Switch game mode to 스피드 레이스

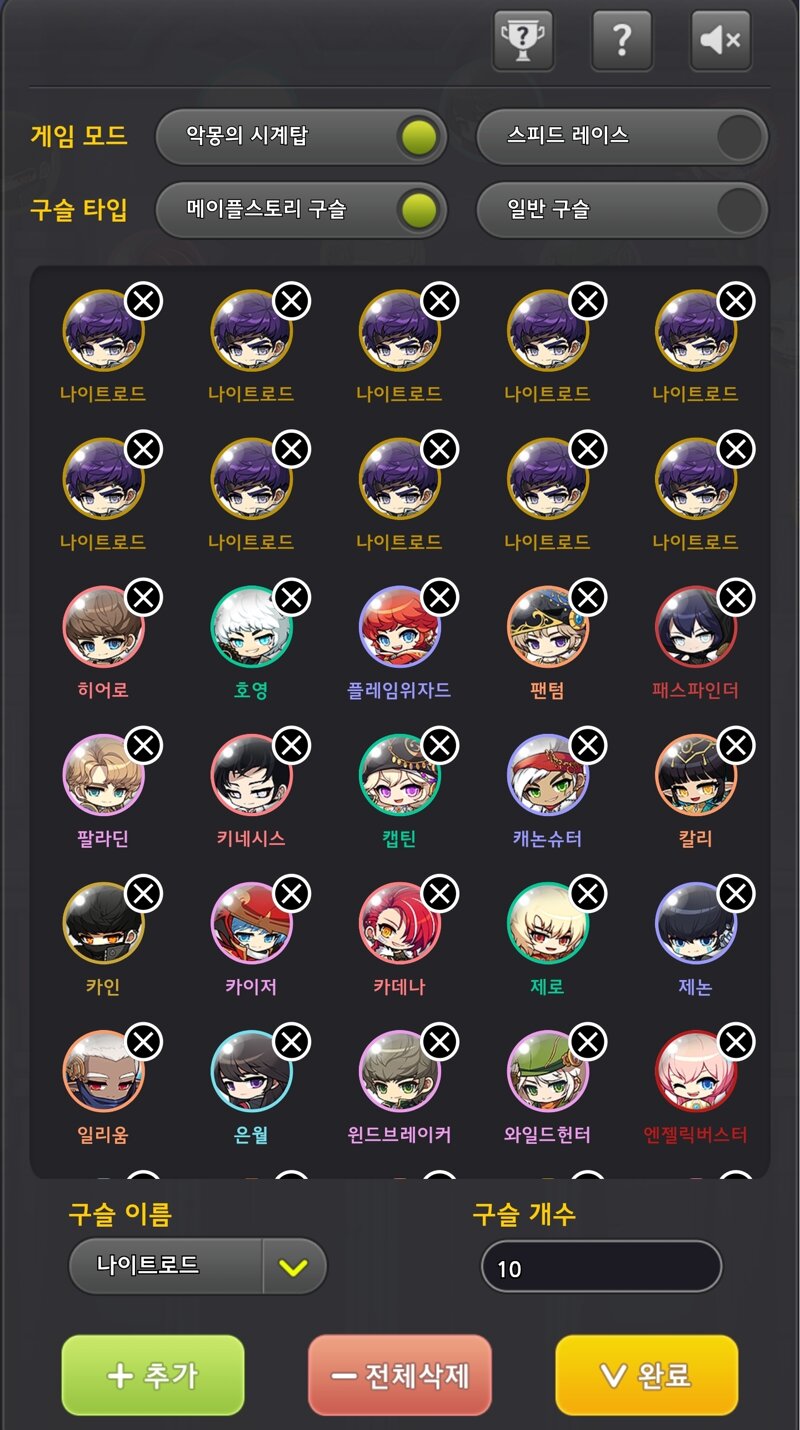[622, 137]
